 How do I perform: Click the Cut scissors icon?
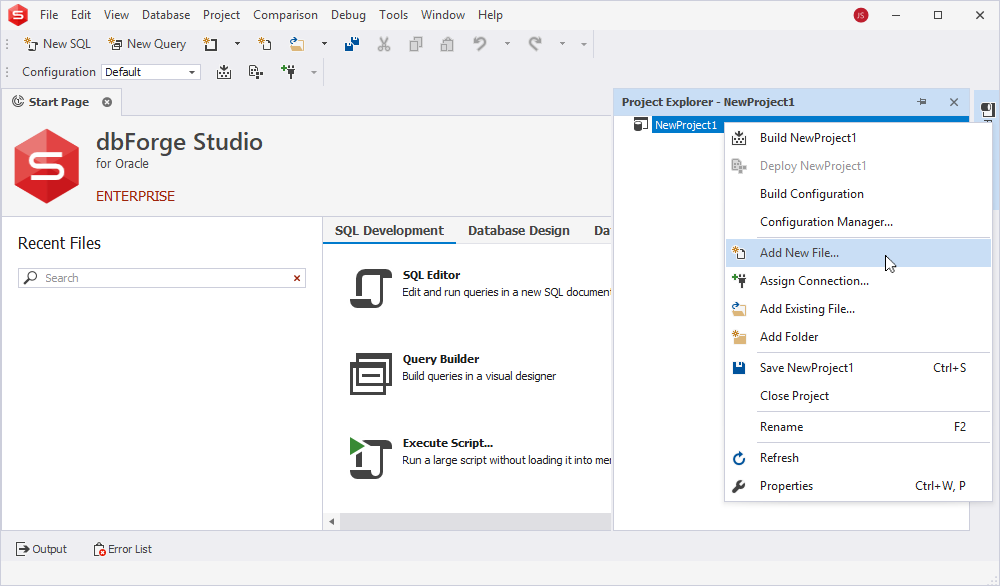(384, 44)
